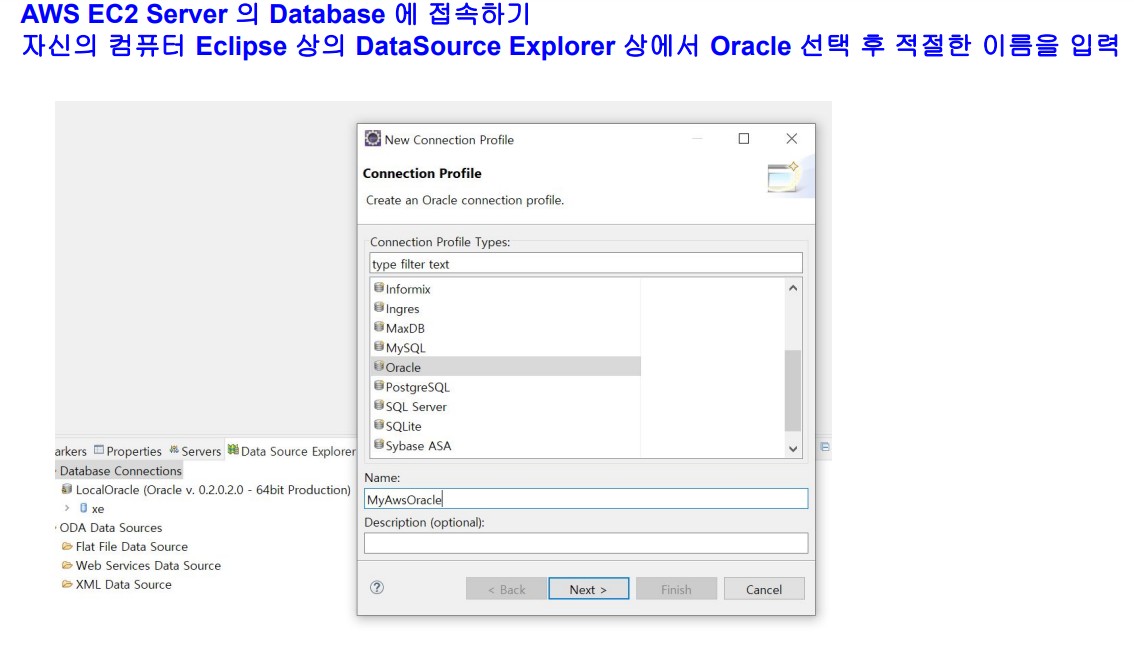Switch to the Properties tab
The image size is (1134, 650).
tap(128, 450)
